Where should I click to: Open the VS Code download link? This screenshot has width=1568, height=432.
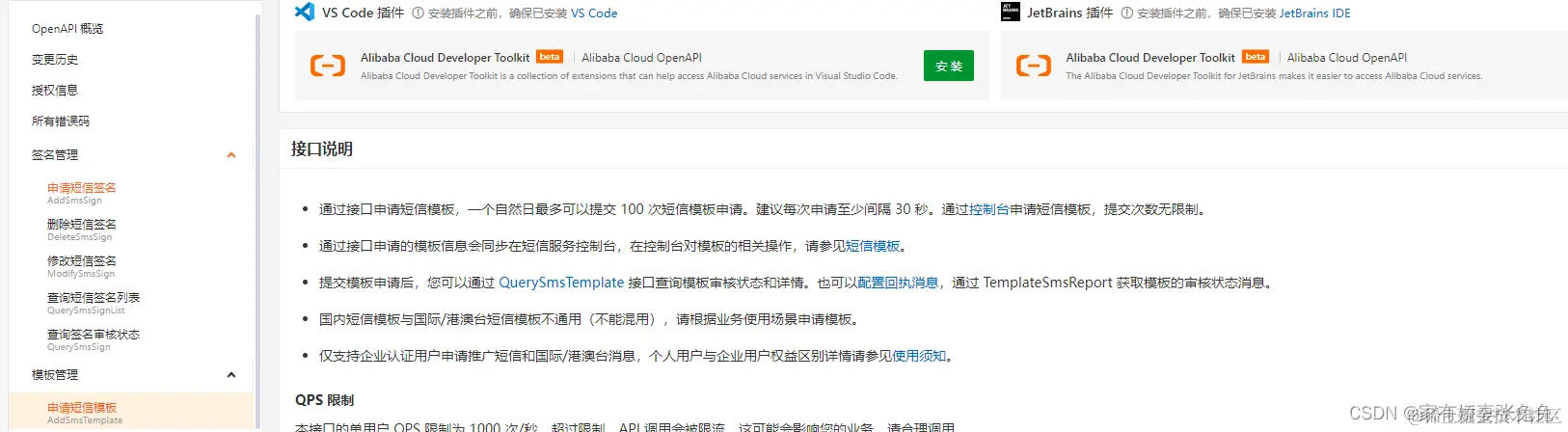(x=594, y=13)
